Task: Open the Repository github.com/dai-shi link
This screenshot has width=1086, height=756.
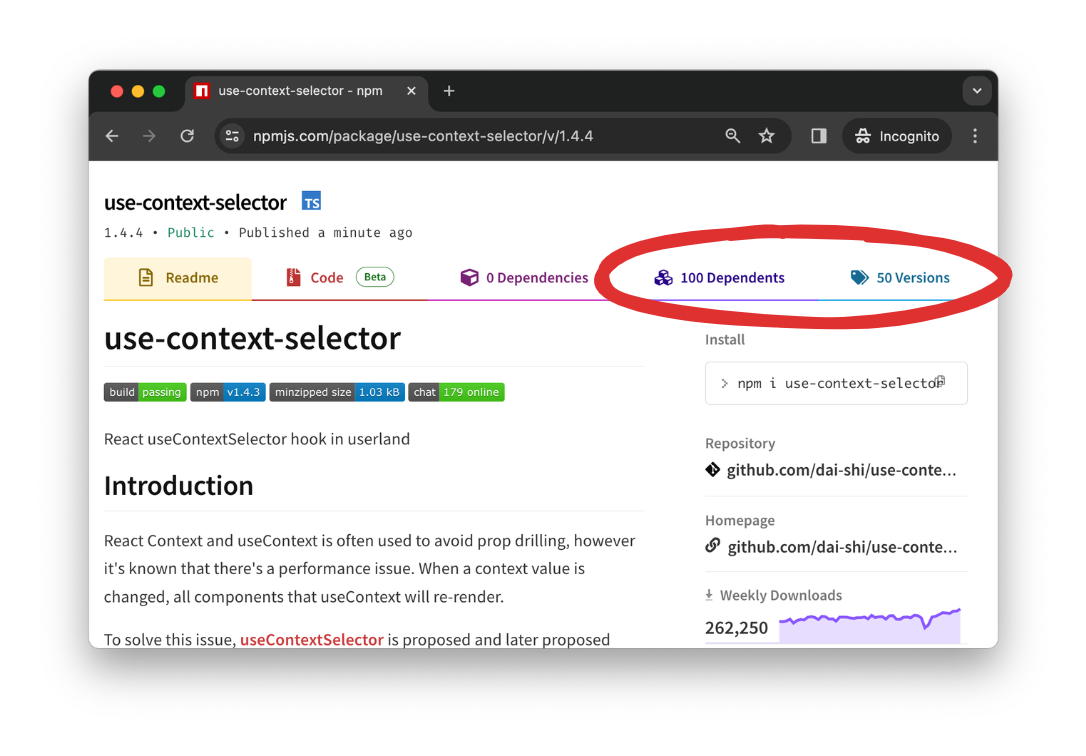Action: tap(841, 470)
